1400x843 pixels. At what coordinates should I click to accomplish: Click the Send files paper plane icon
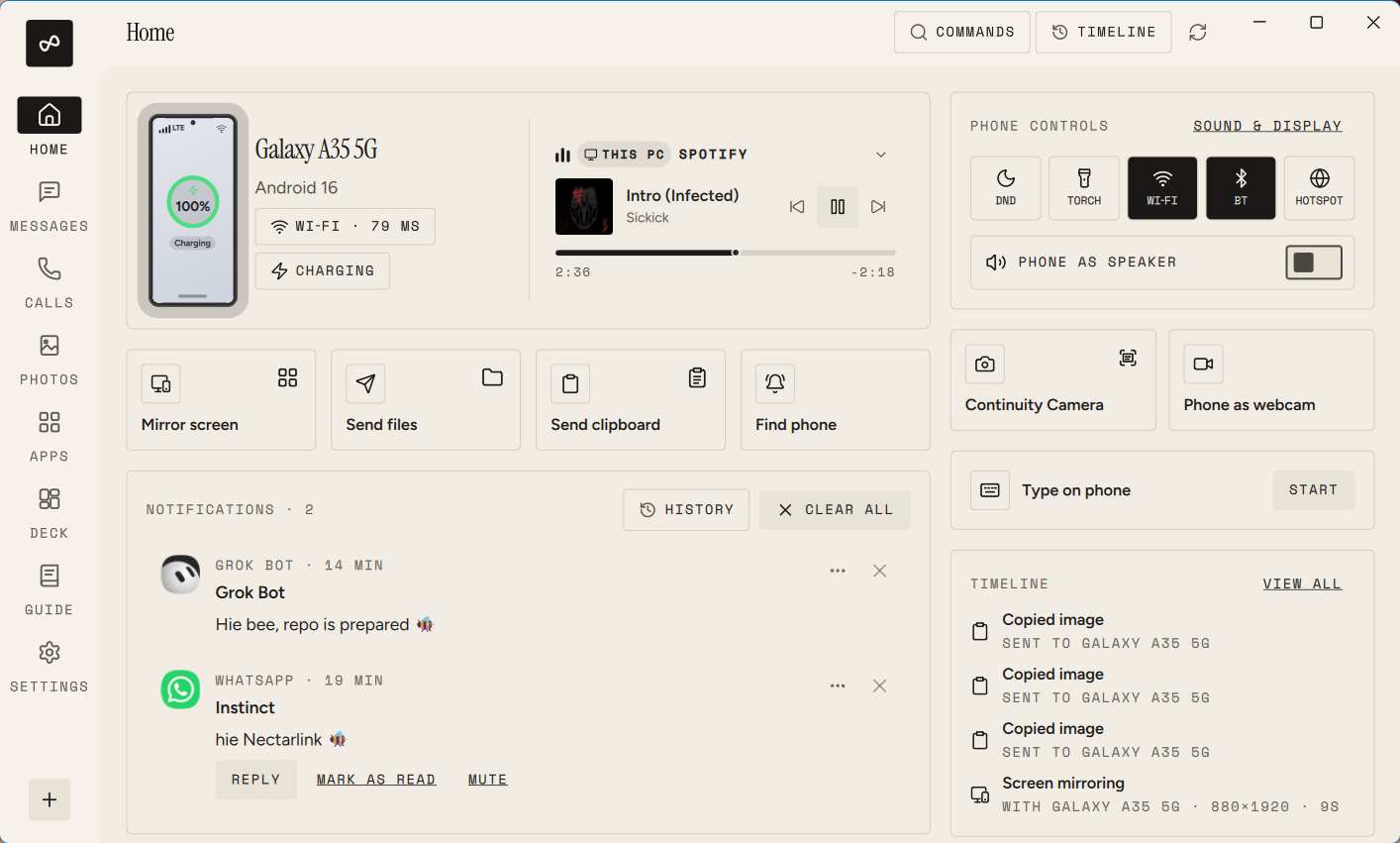[x=365, y=383]
